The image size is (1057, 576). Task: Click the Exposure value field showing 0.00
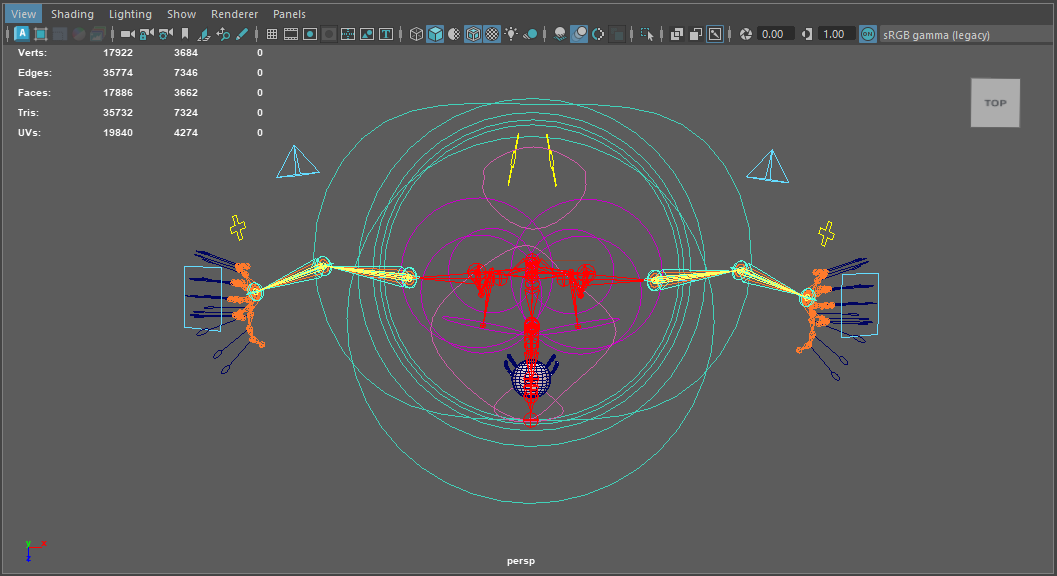click(773, 34)
